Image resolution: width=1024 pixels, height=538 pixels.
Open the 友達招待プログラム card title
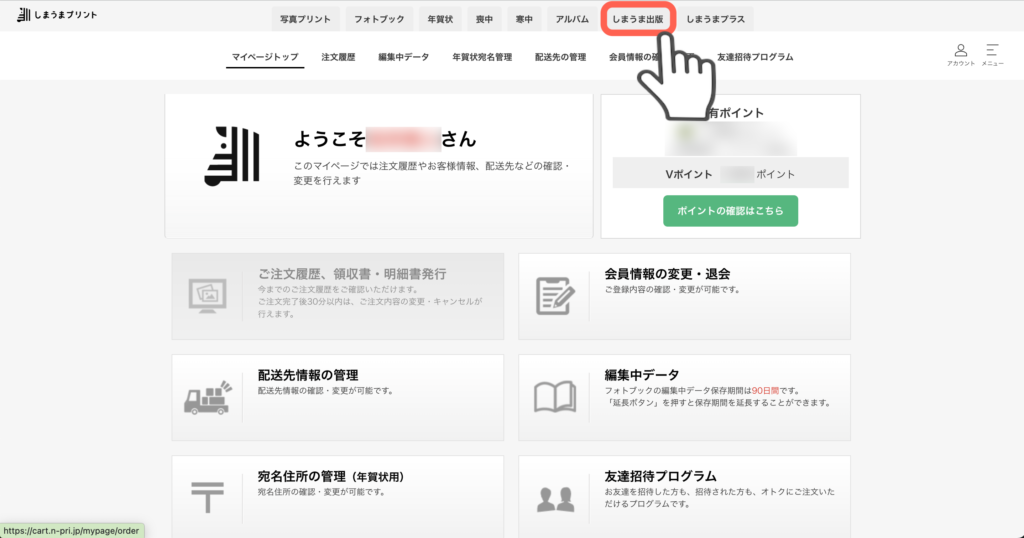(660, 476)
